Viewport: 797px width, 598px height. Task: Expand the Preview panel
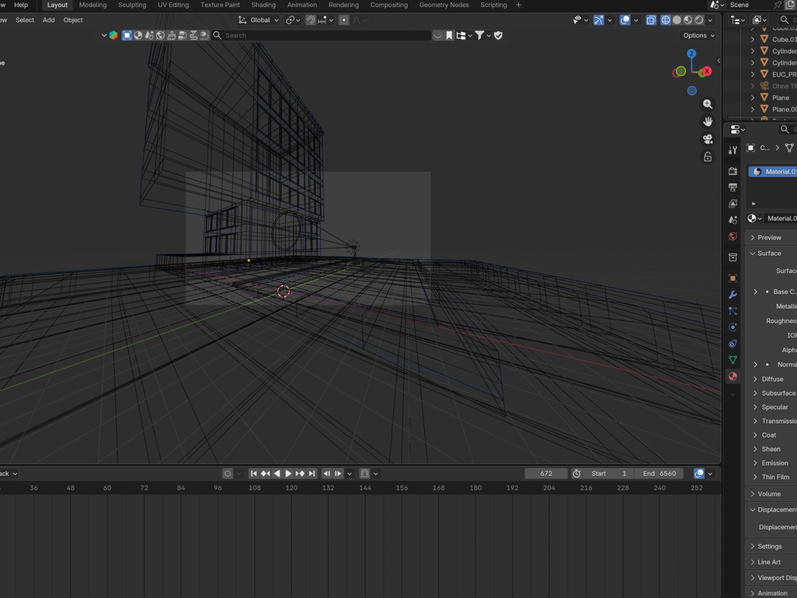coord(771,237)
